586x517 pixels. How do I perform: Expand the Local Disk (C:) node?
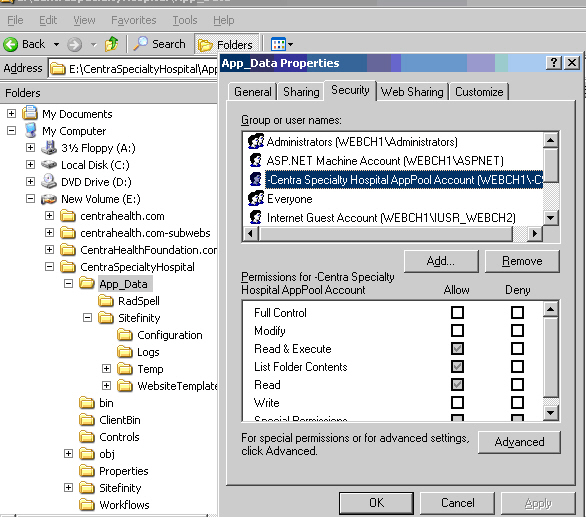tap(30, 164)
